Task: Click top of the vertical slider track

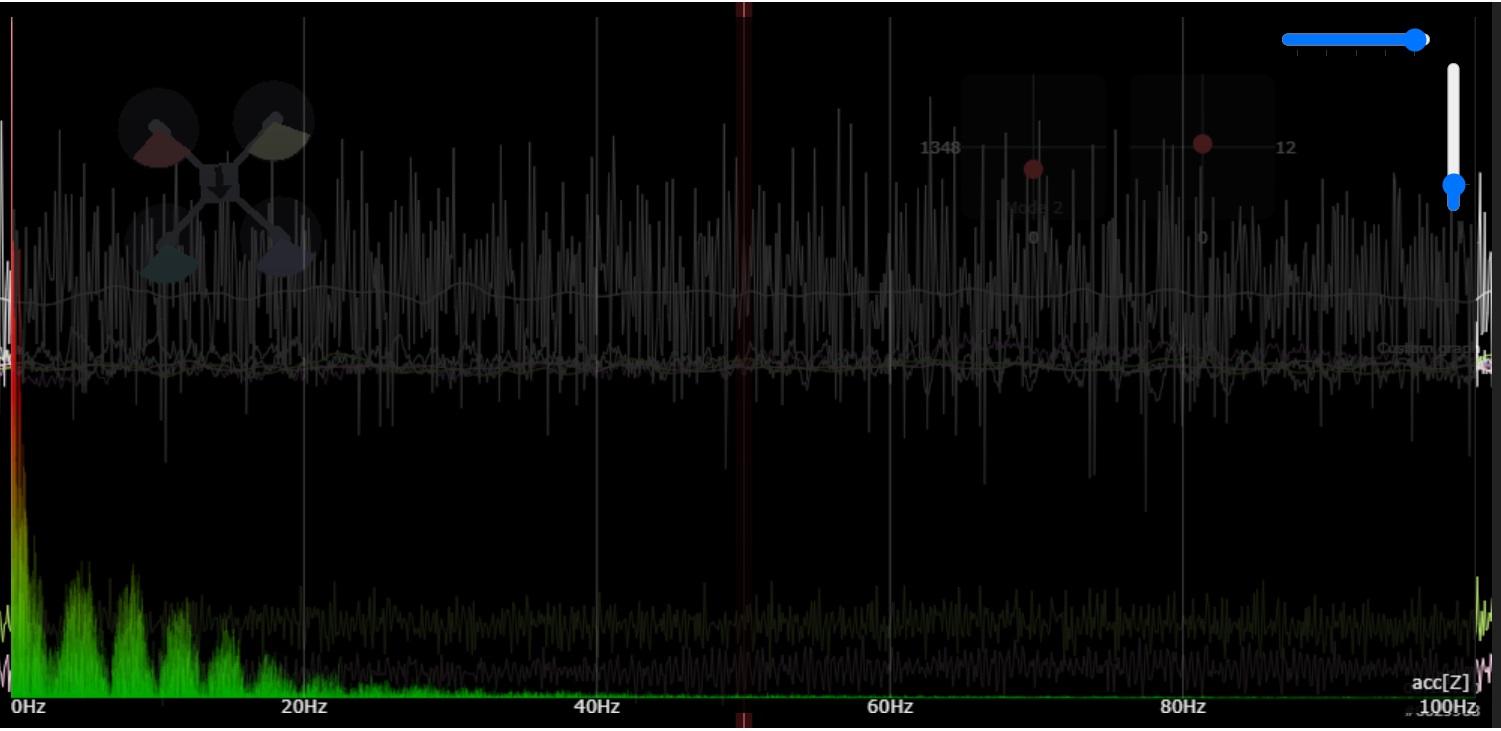Action: point(1453,70)
